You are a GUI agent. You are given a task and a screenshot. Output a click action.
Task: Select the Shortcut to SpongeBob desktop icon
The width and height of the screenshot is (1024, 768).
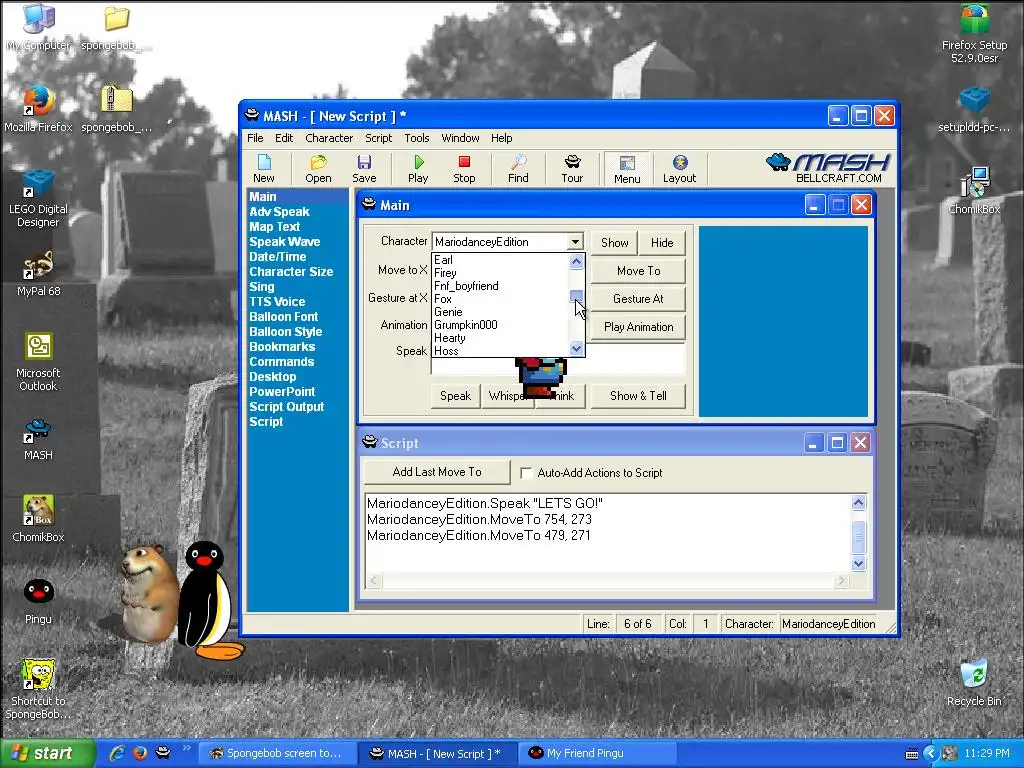click(38, 690)
